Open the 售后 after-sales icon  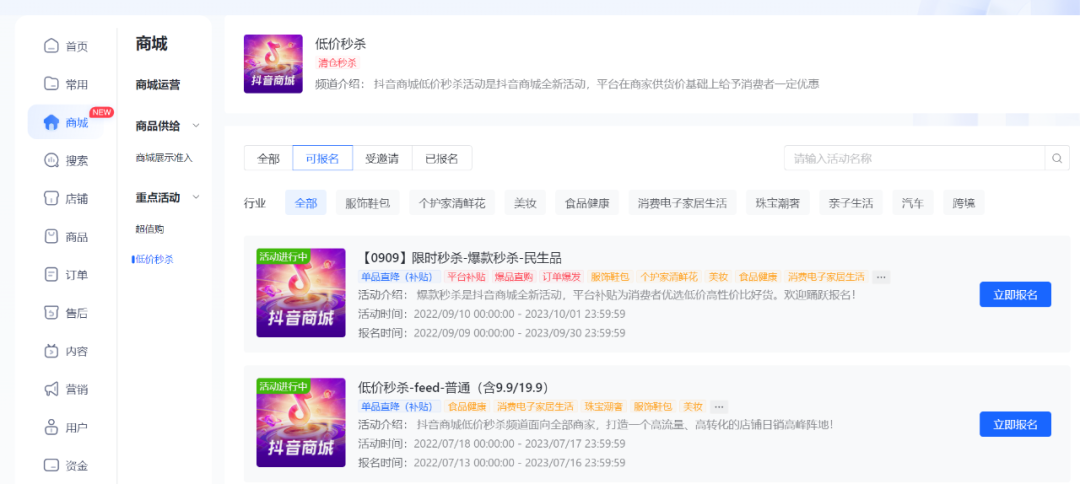51,313
